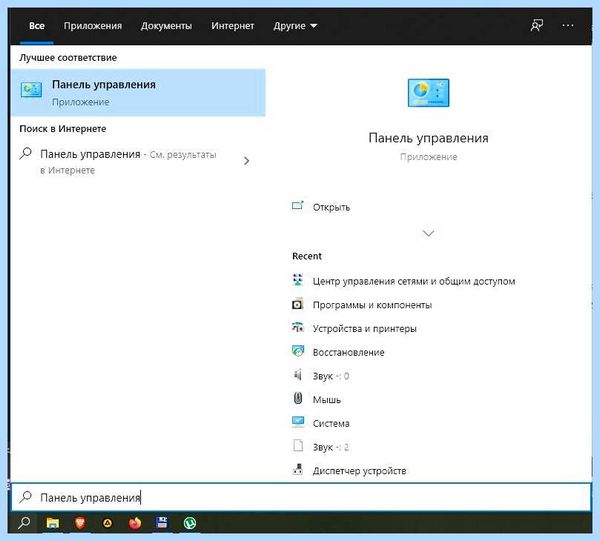Switch to the Документы tab
Image resolution: width=600 pixels, height=541 pixels.
tap(166, 26)
